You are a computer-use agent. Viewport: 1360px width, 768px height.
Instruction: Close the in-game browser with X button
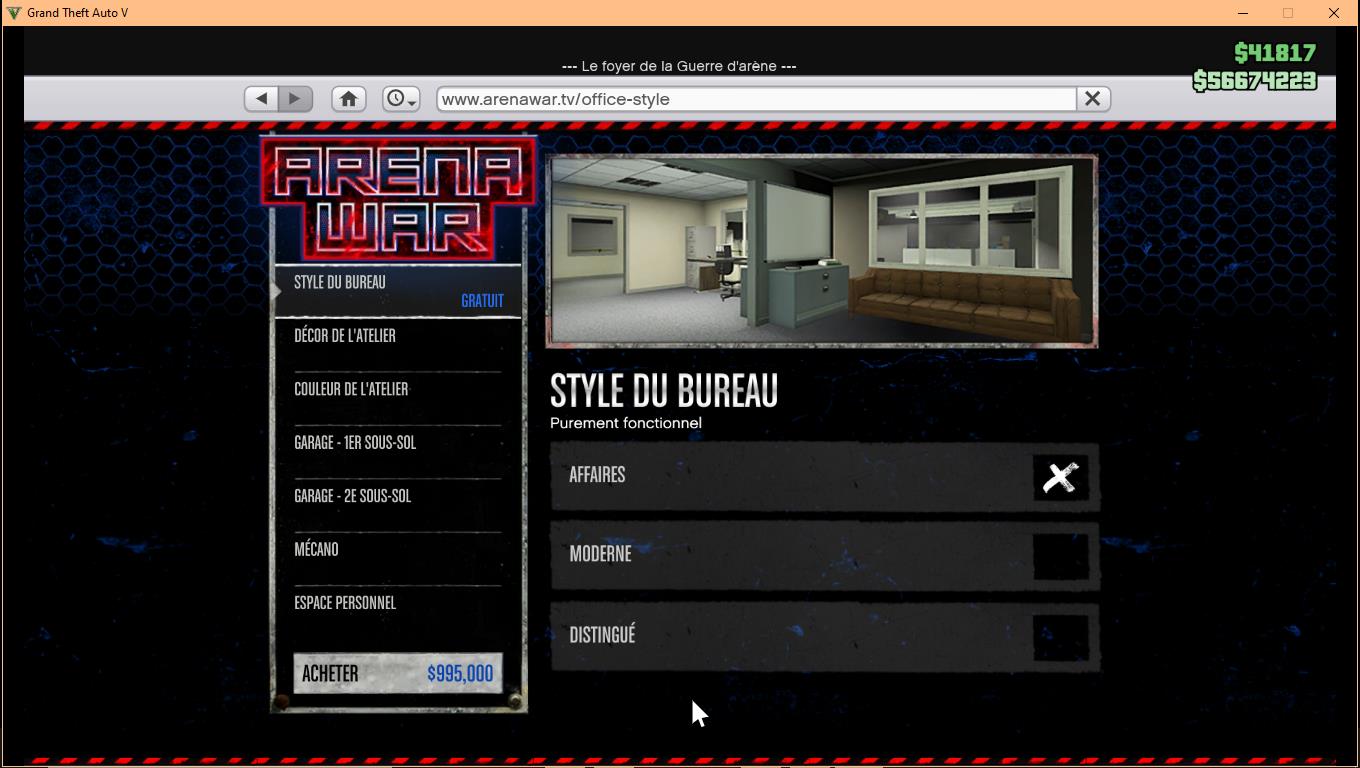(x=1092, y=99)
